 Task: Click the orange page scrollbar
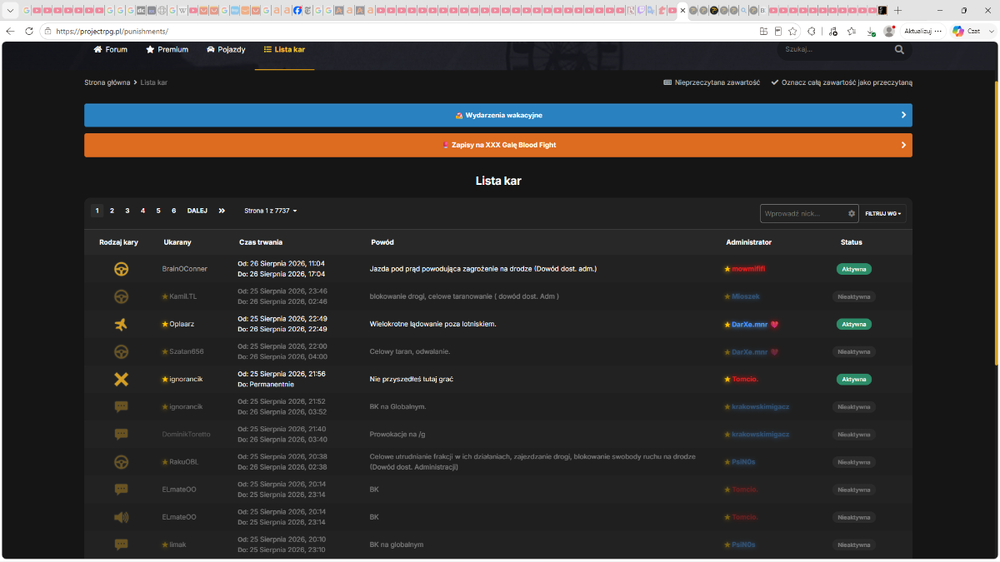coord(996,222)
